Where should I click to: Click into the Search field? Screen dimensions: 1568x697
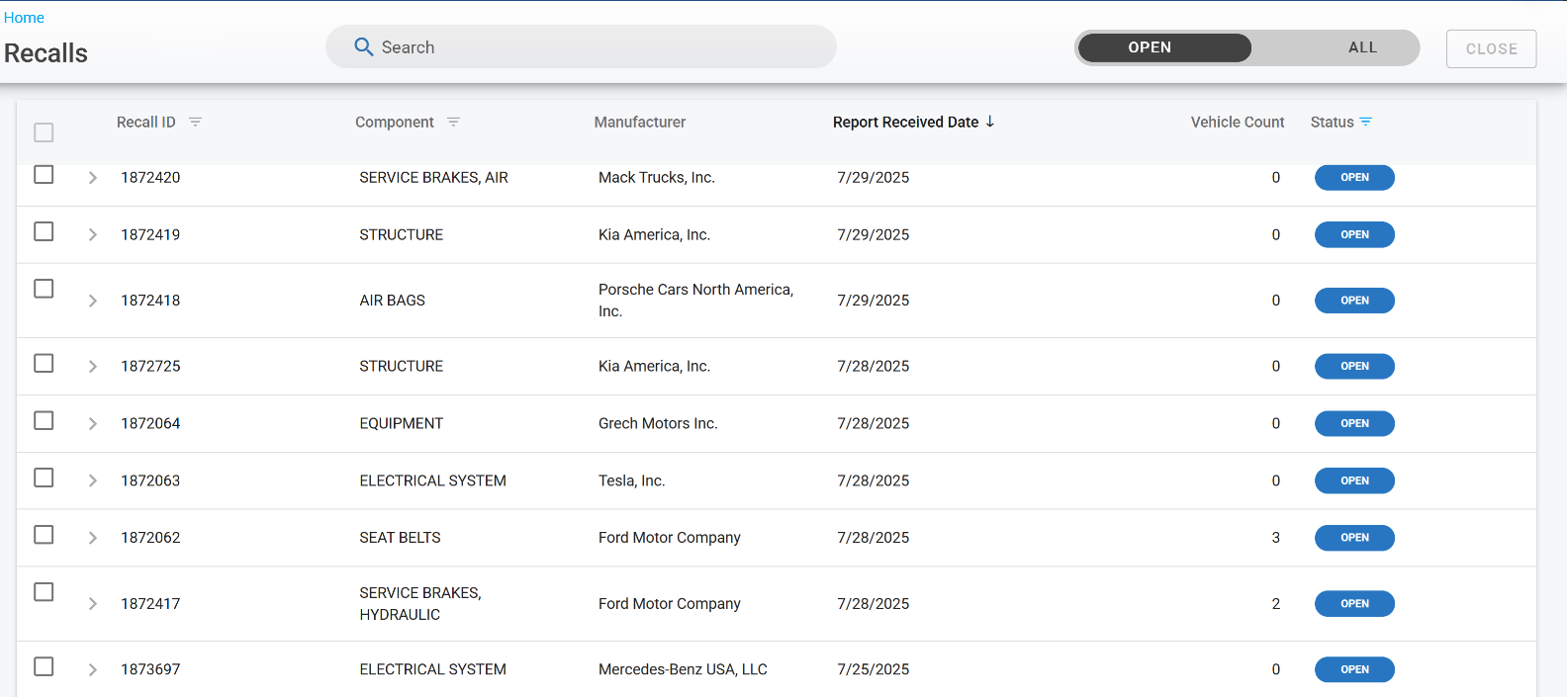tap(594, 47)
